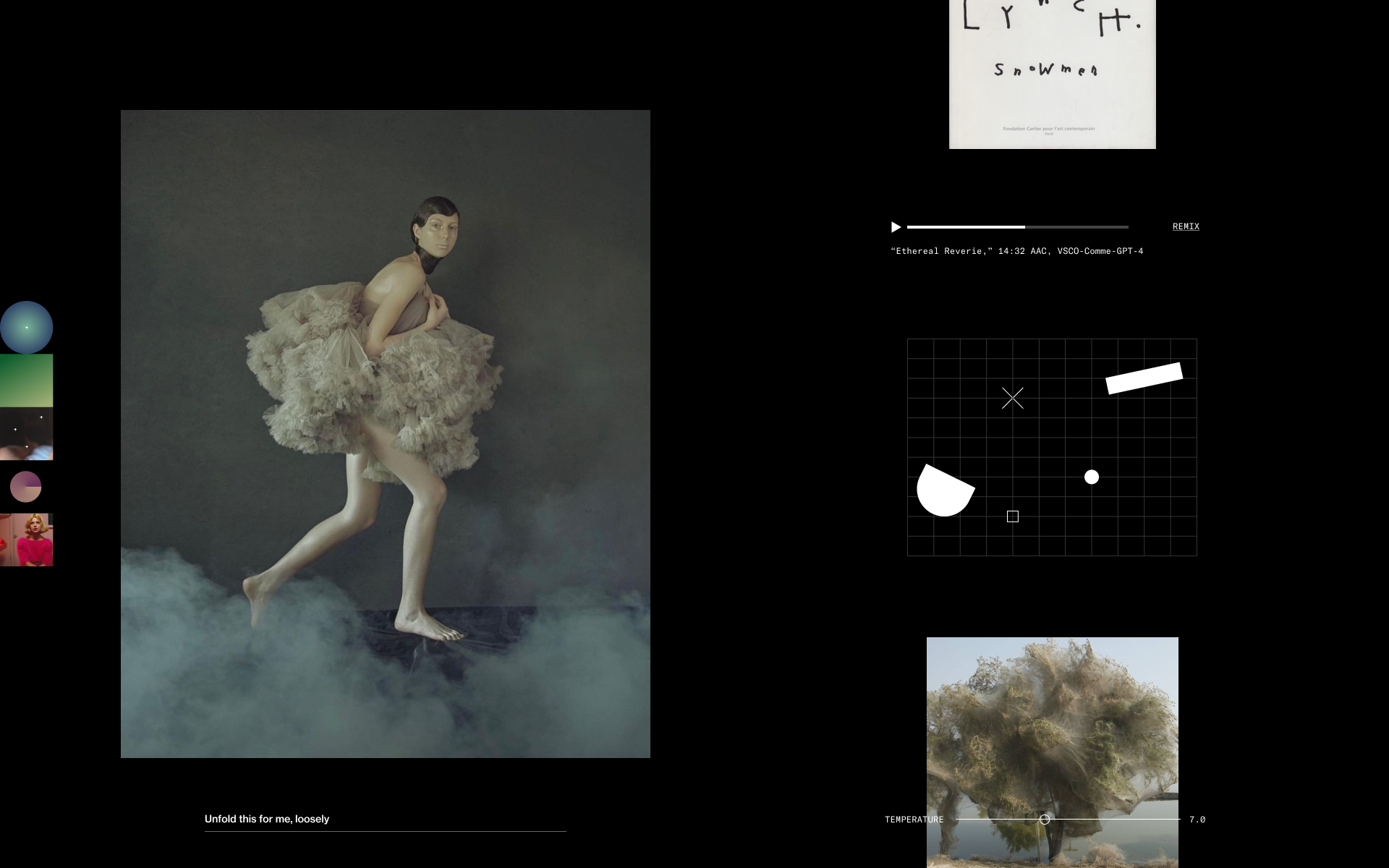The image size is (1389, 868).
Task: Click the temperature value 7.0
Action: coord(1197,820)
